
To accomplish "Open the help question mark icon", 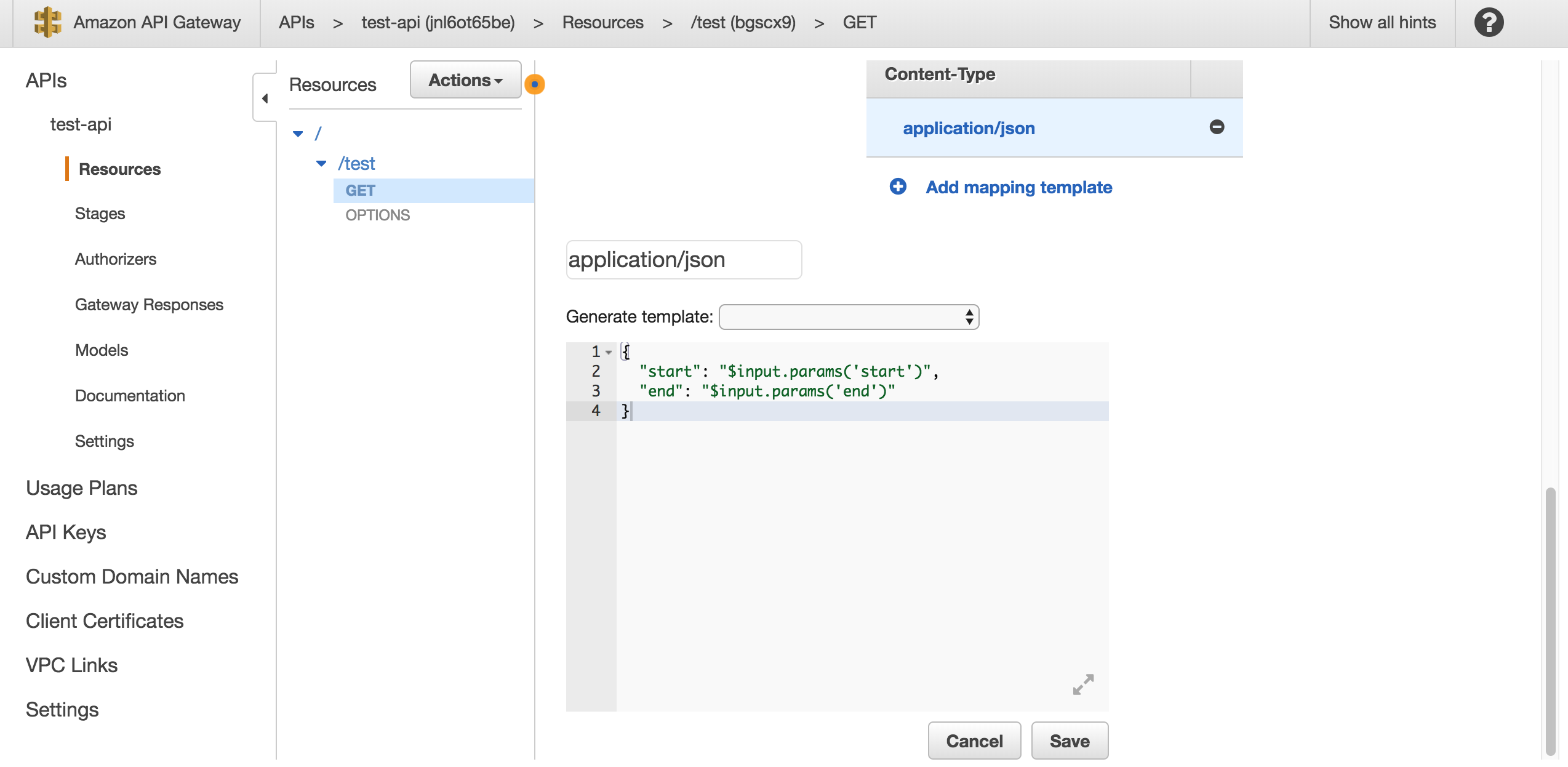I will (x=1488, y=23).
